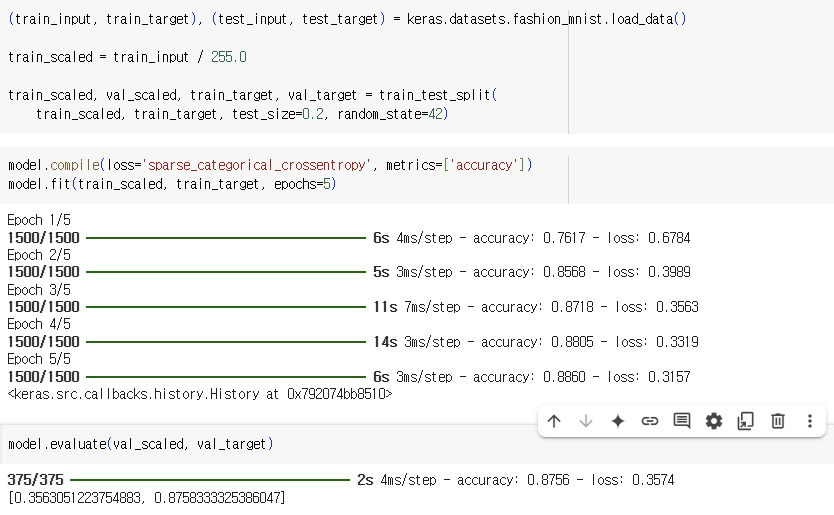Click the model.fit code line
The image size is (834, 515).
pyautogui.click(x=172, y=184)
